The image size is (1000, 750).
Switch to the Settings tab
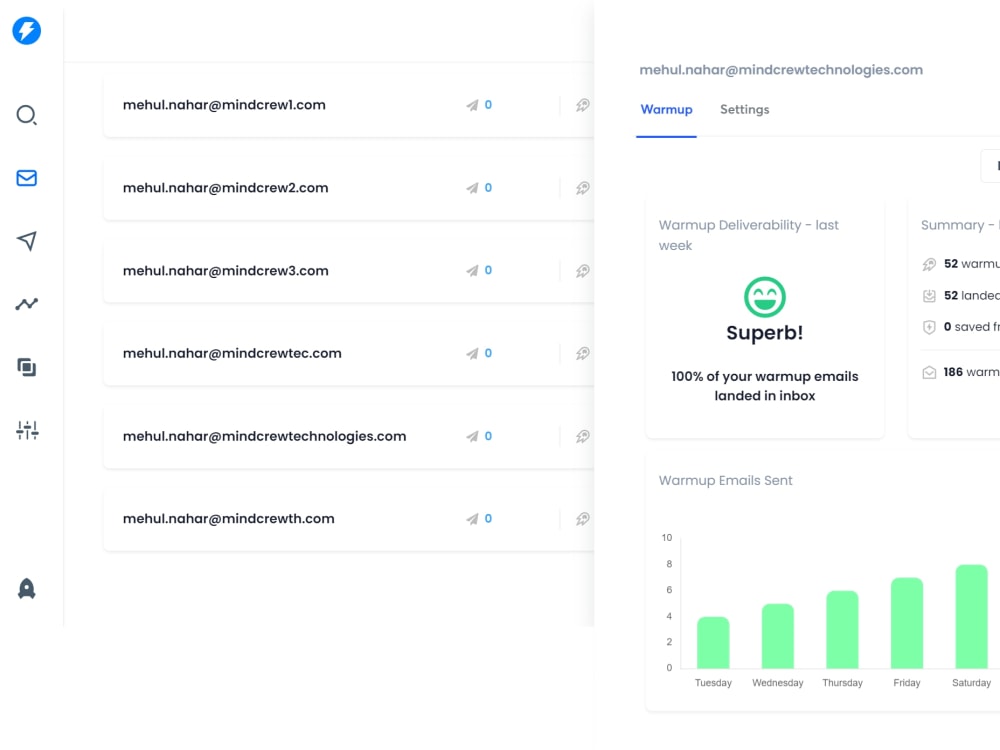click(744, 110)
